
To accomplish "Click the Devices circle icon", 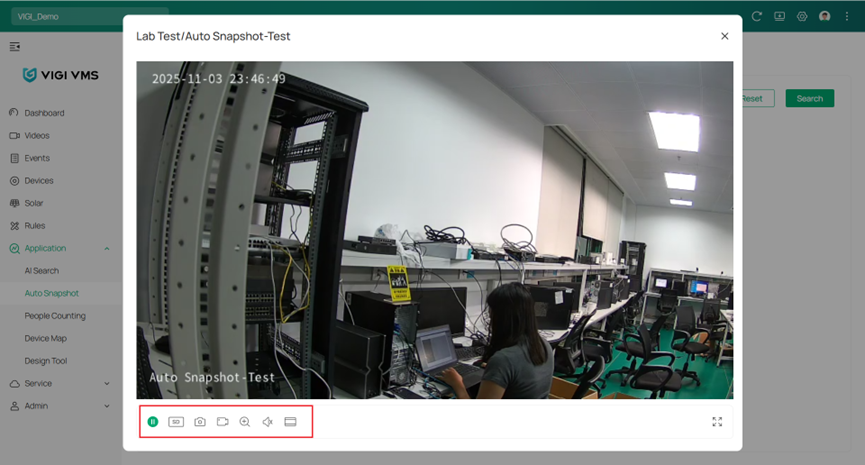I will (x=14, y=181).
